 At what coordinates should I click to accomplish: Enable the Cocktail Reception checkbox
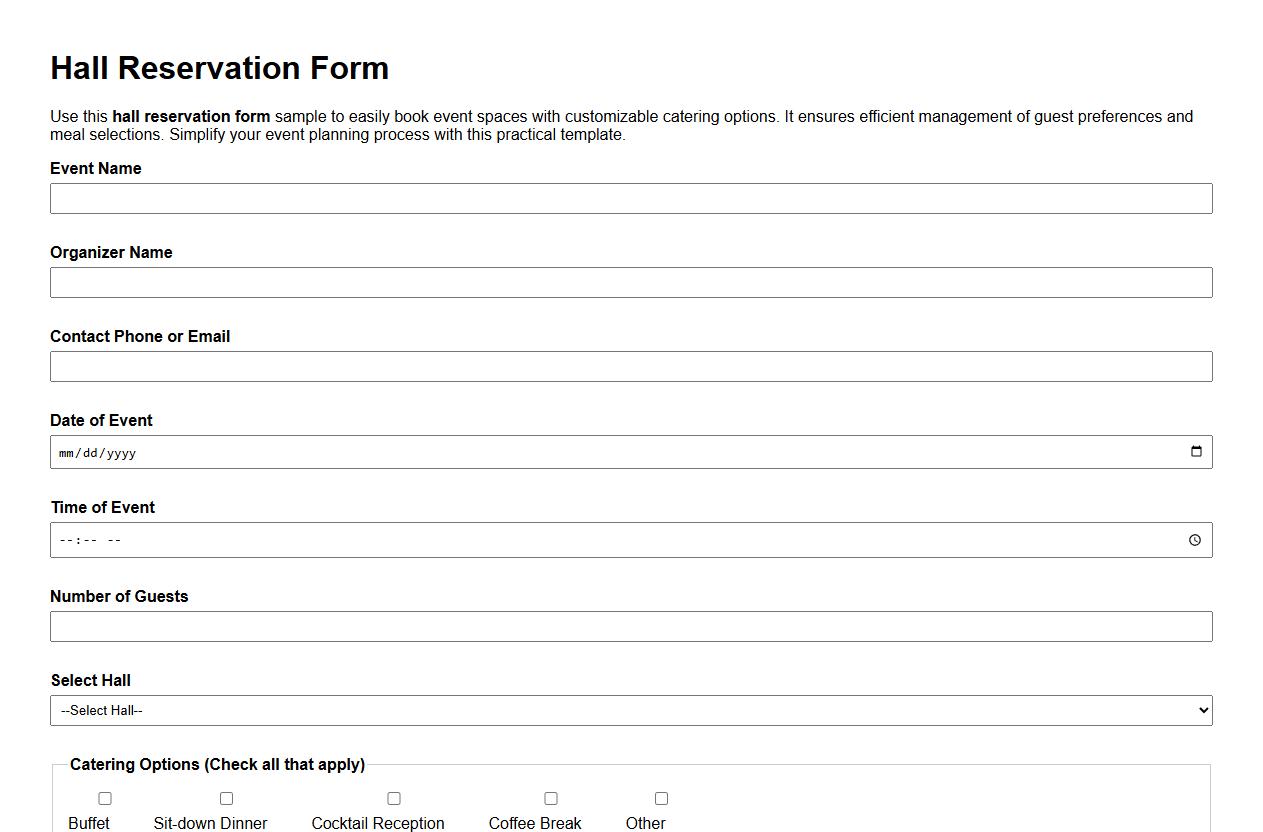pyautogui.click(x=394, y=798)
